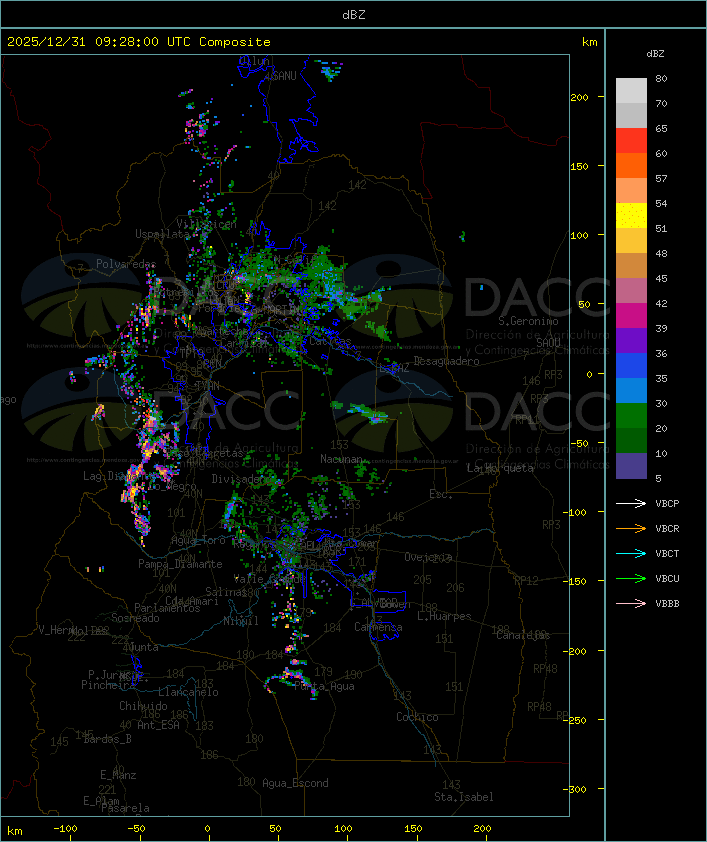The width and height of the screenshot is (707, 842).
Task: Click the Agua_Toro map label
Action: click(x=198, y=540)
